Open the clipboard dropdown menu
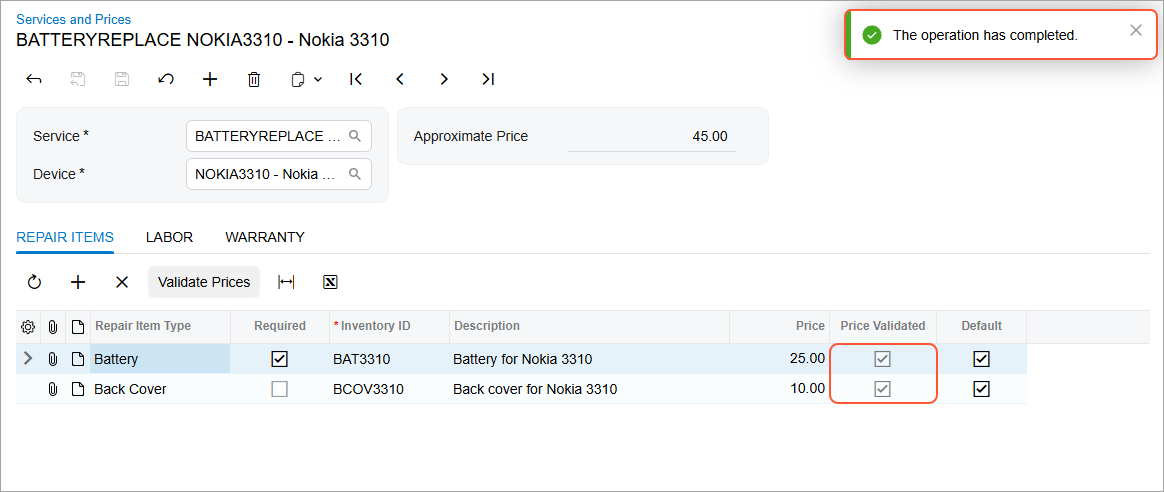This screenshot has height=492, width=1164. (x=306, y=79)
